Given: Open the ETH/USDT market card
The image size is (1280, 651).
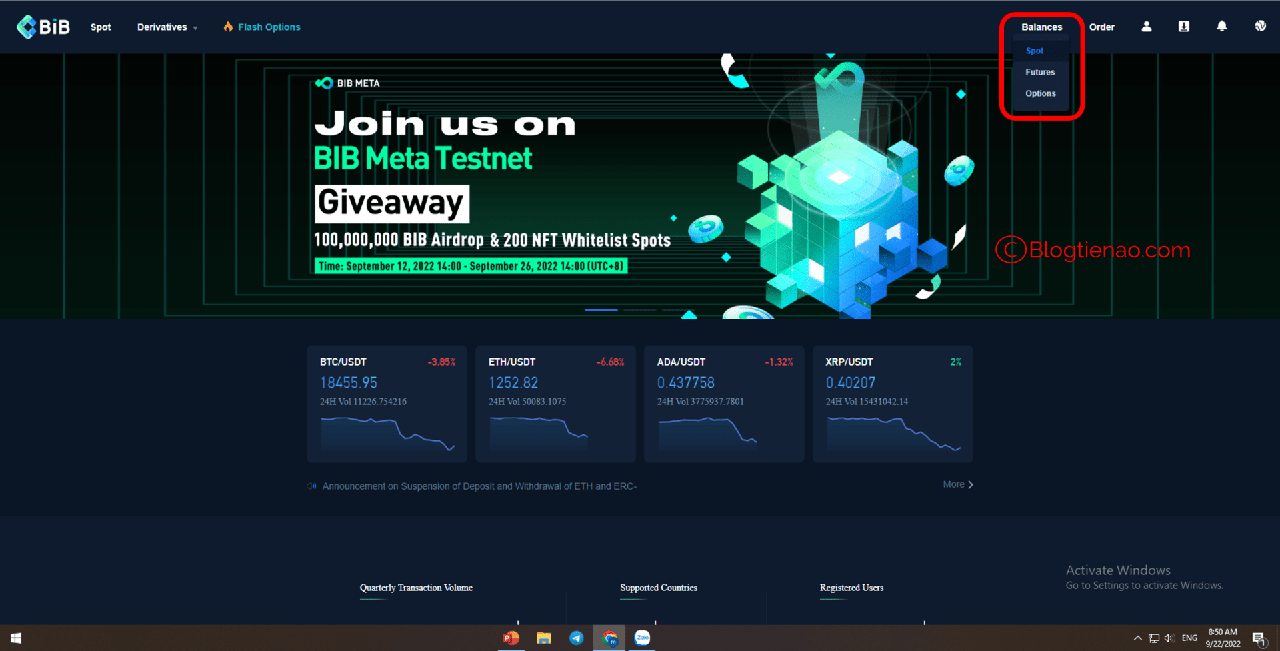Looking at the screenshot, I should click(x=555, y=404).
